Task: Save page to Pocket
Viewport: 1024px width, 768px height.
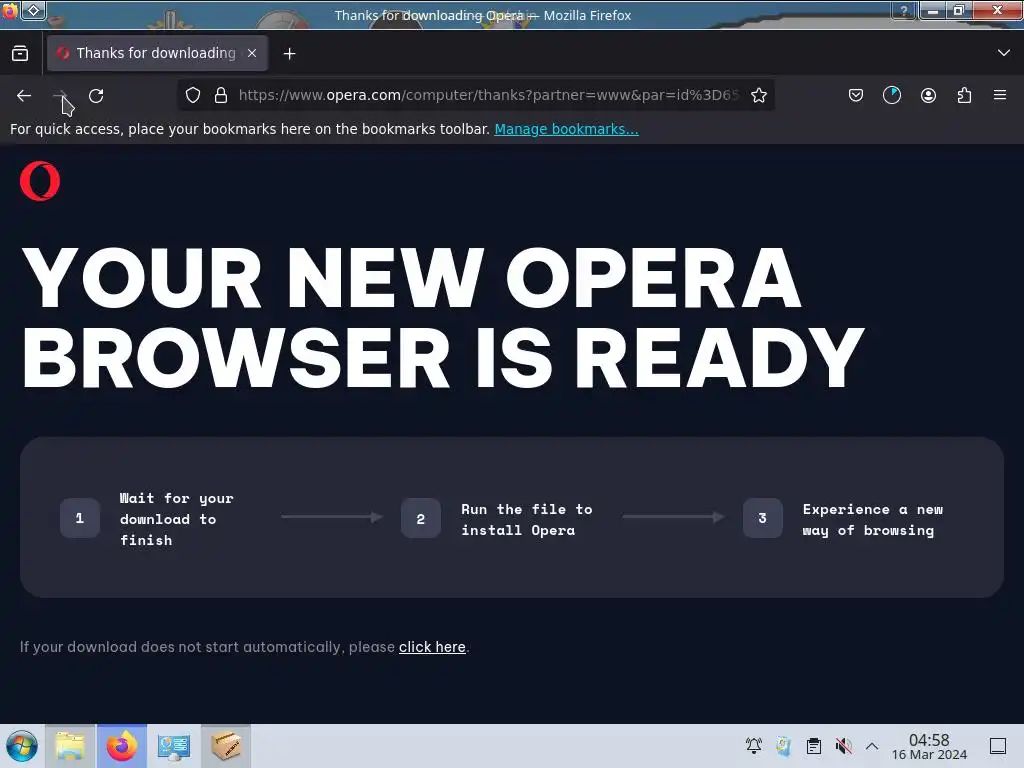Action: [x=856, y=95]
